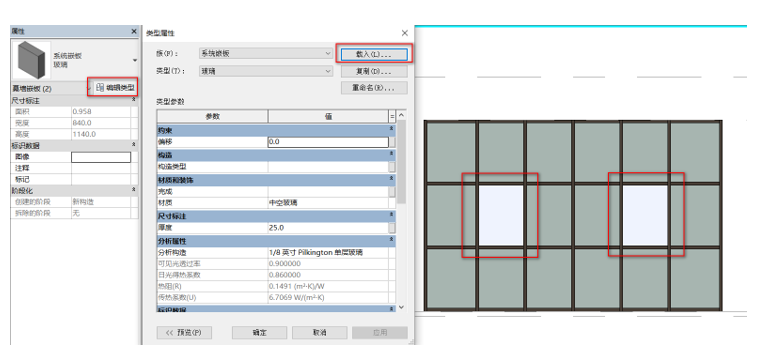Click associate parameter button for 完成 row

tap(392, 192)
